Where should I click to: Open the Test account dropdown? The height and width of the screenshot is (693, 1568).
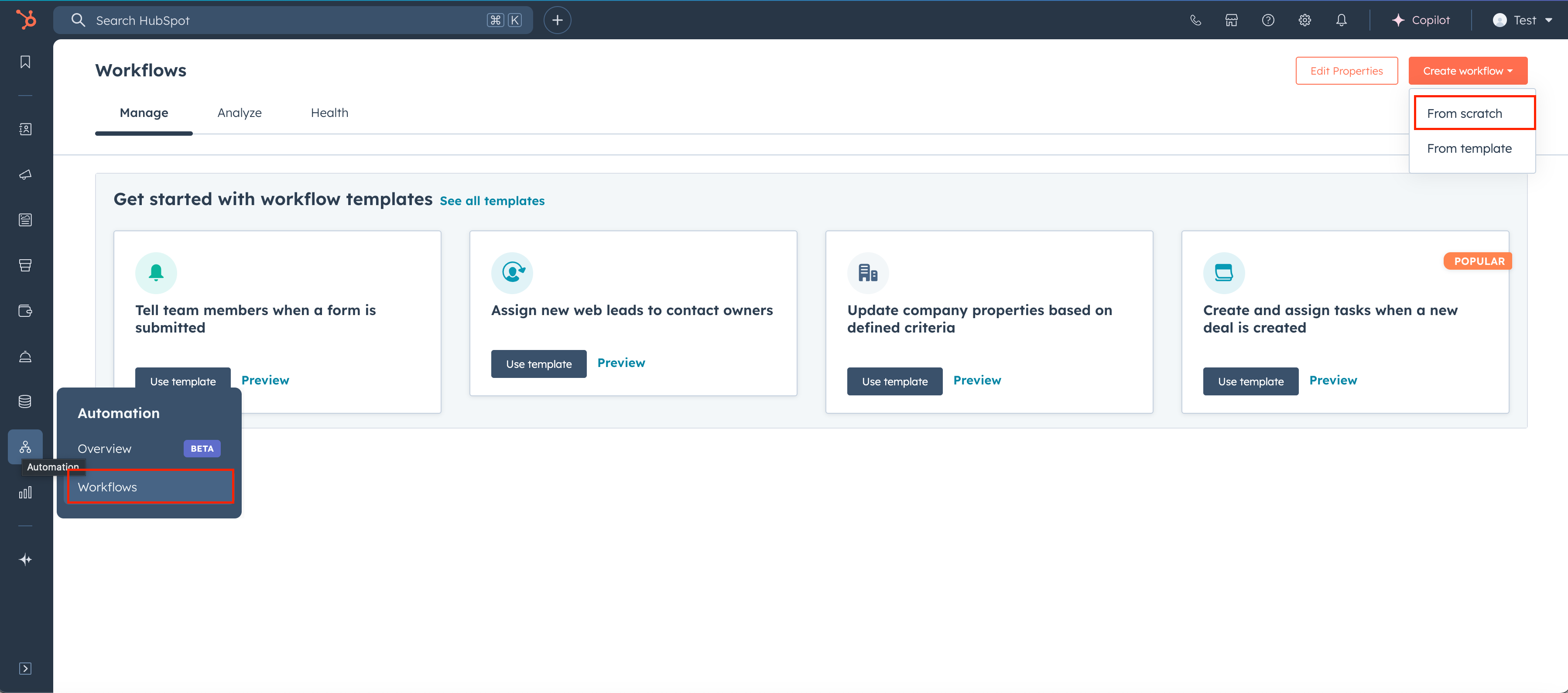click(x=1522, y=20)
